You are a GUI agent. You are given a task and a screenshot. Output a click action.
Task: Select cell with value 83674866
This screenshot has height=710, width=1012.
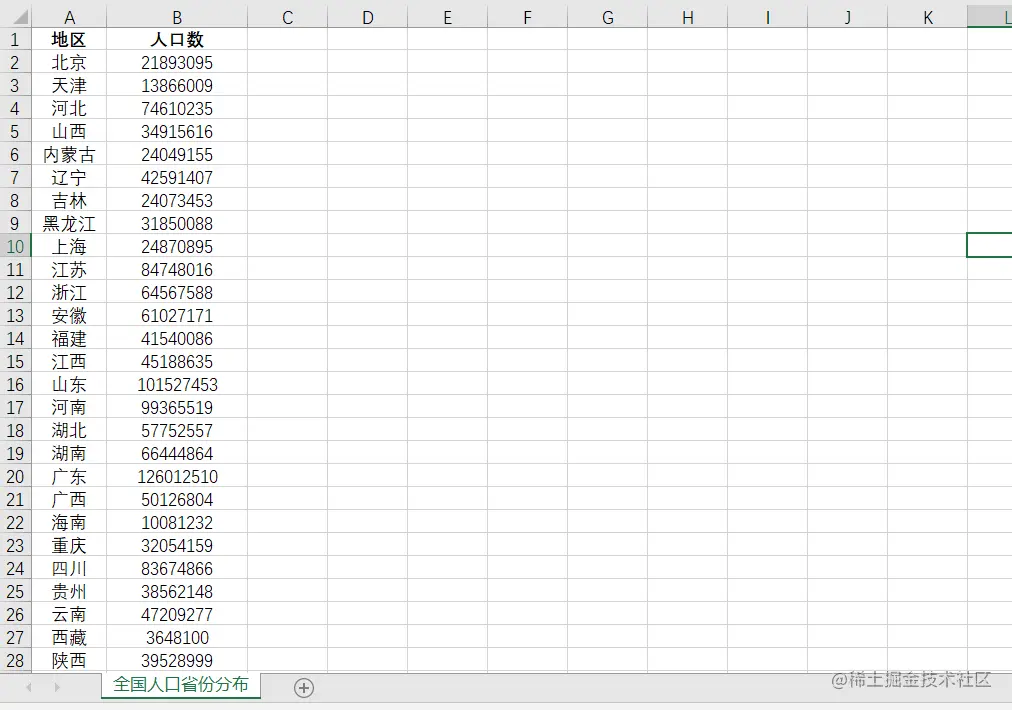[x=177, y=569]
